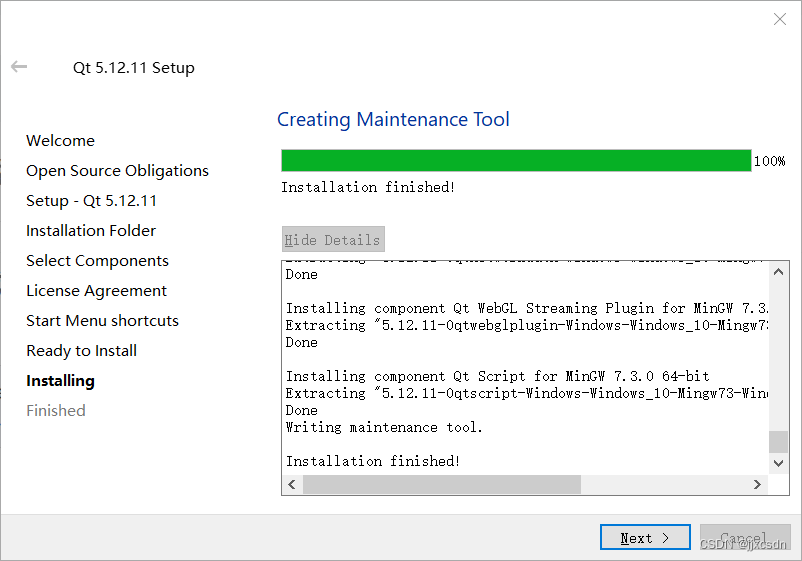Click horizontal scroll left arrow

tap(292, 484)
